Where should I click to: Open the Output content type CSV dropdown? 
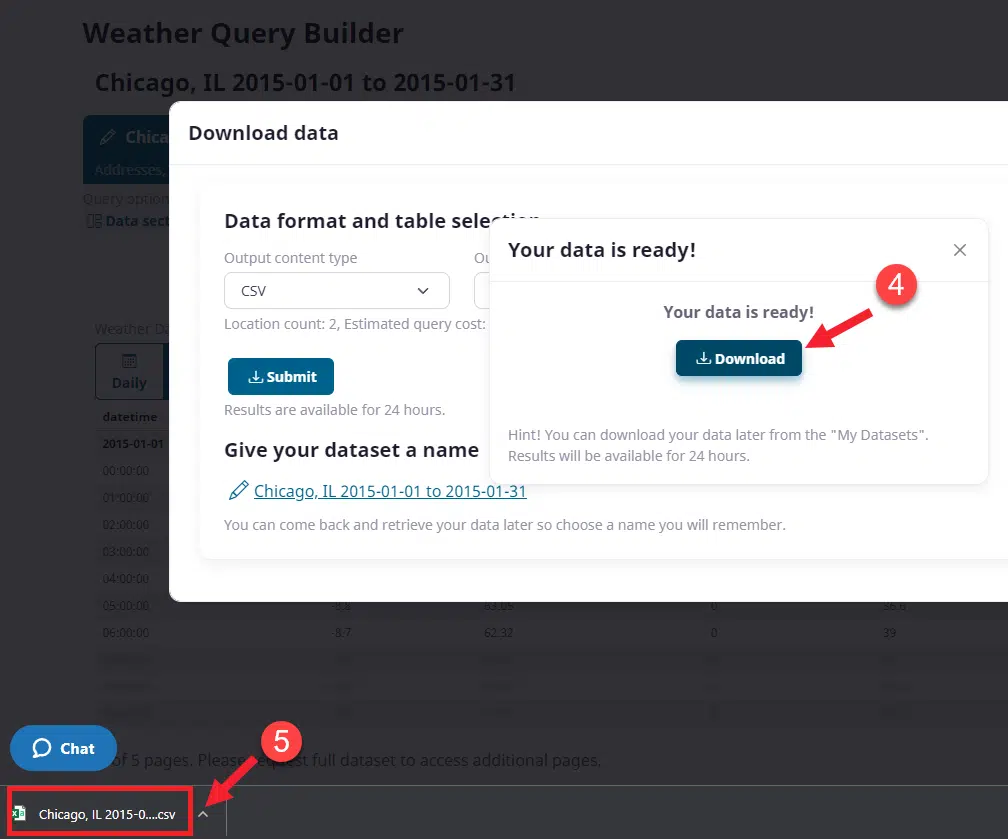click(x=336, y=291)
